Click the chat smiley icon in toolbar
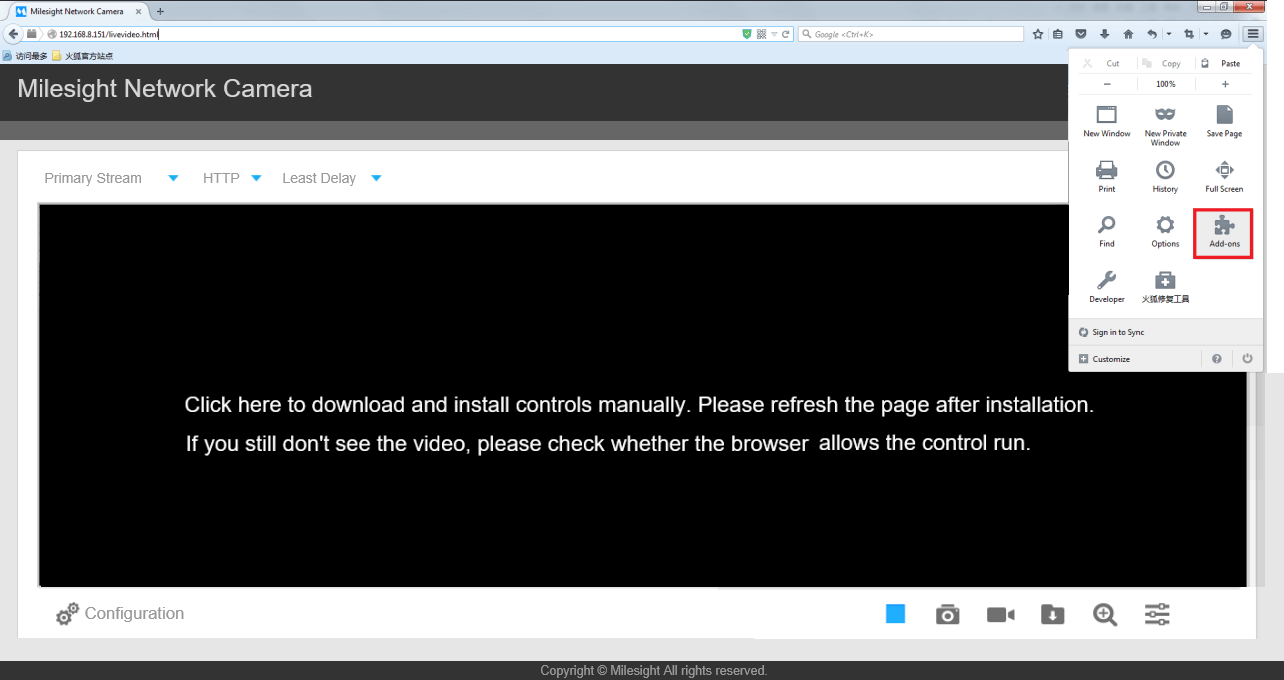The image size is (1284, 680). tap(1226, 34)
